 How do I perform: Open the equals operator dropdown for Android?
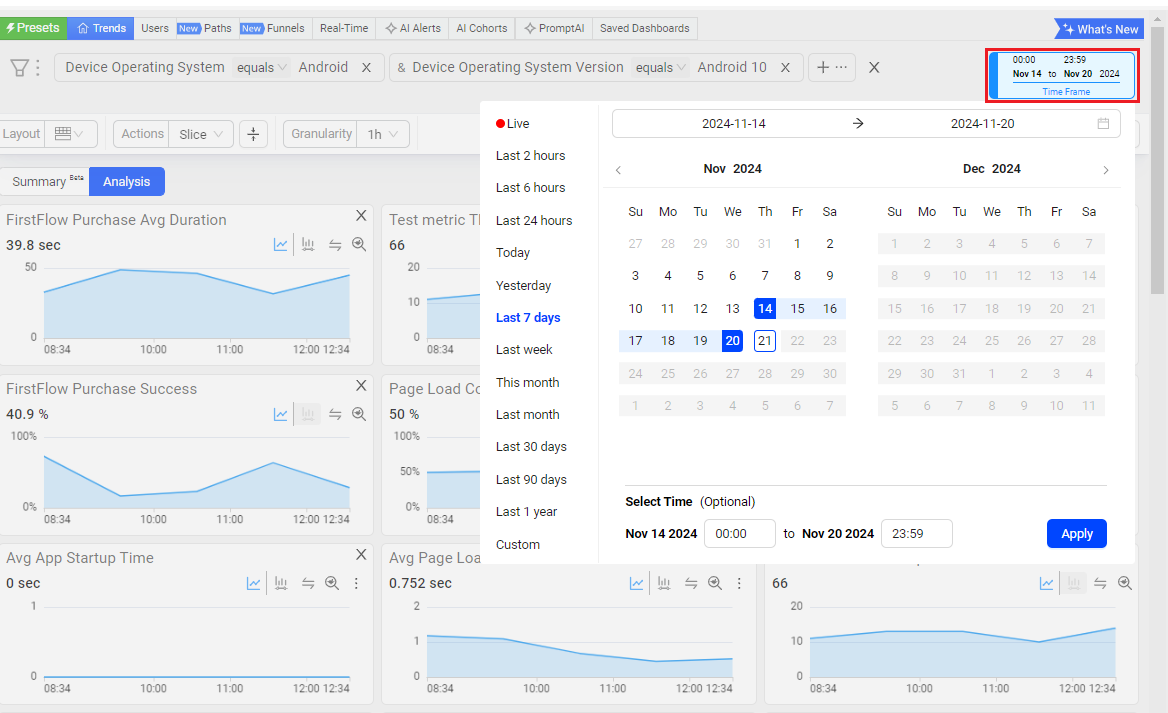[262, 67]
